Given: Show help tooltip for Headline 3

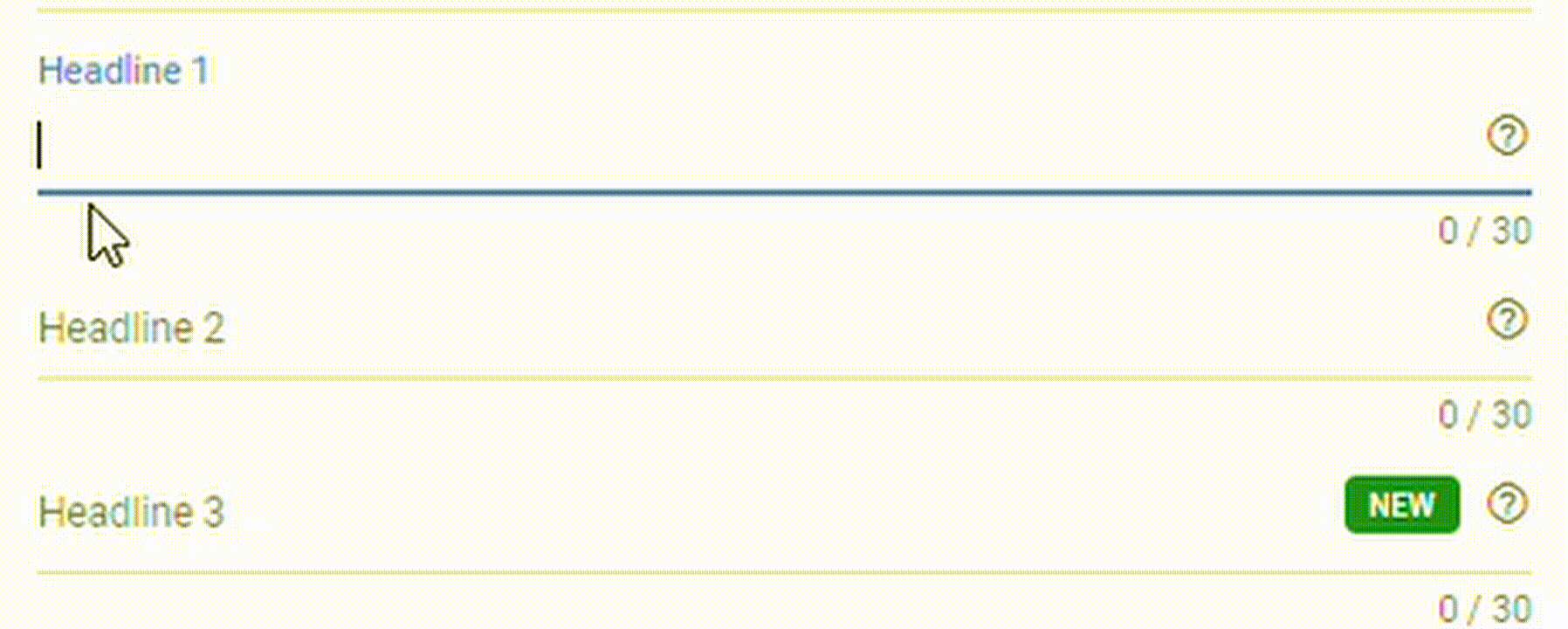Looking at the screenshot, I should point(1507,504).
